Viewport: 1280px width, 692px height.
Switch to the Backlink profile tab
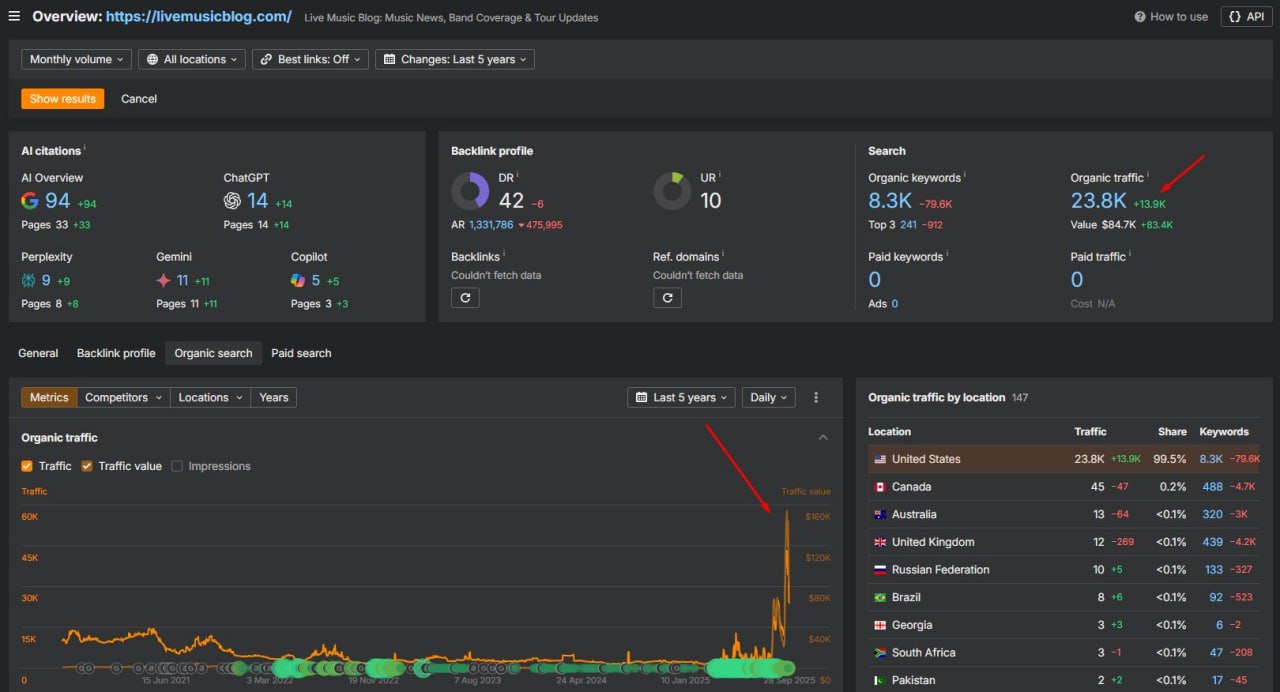[x=116, y=353]
